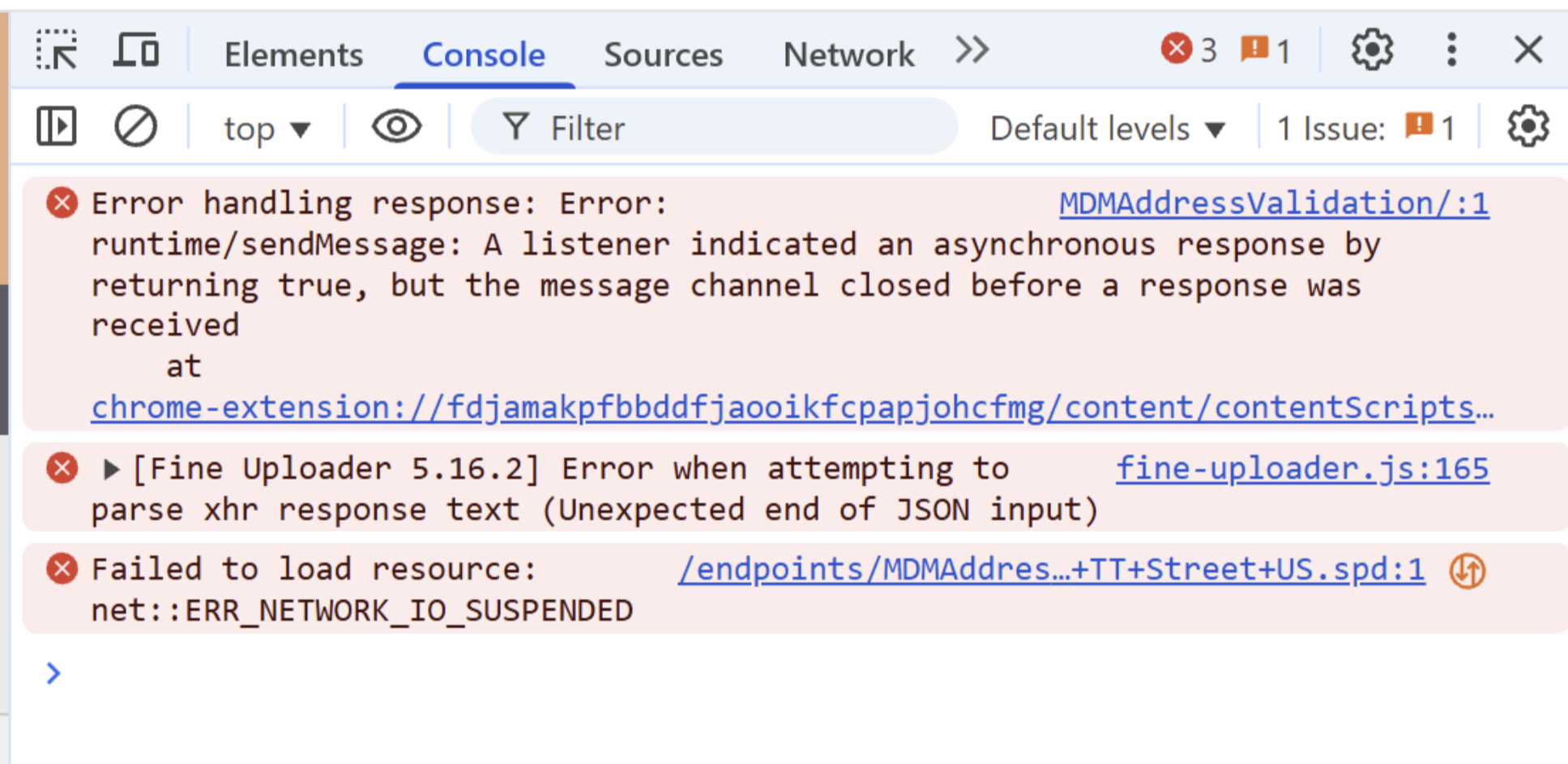Click the clear console icon

[135, 127]
